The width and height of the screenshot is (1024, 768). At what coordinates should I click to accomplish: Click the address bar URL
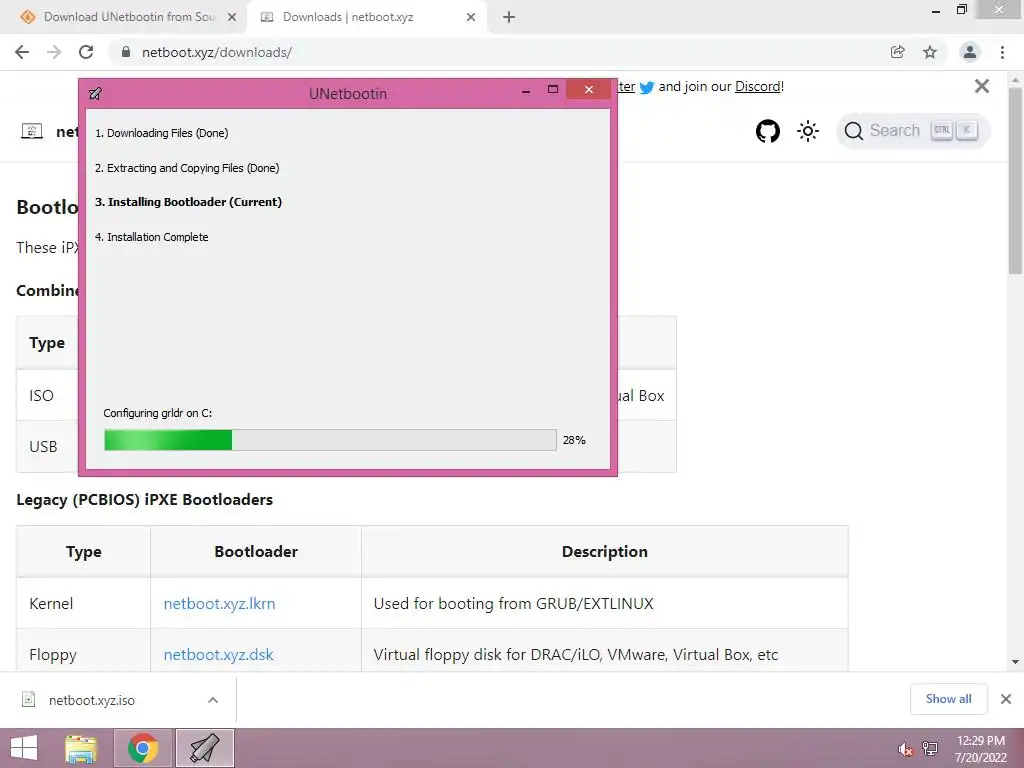click(217, 52)
